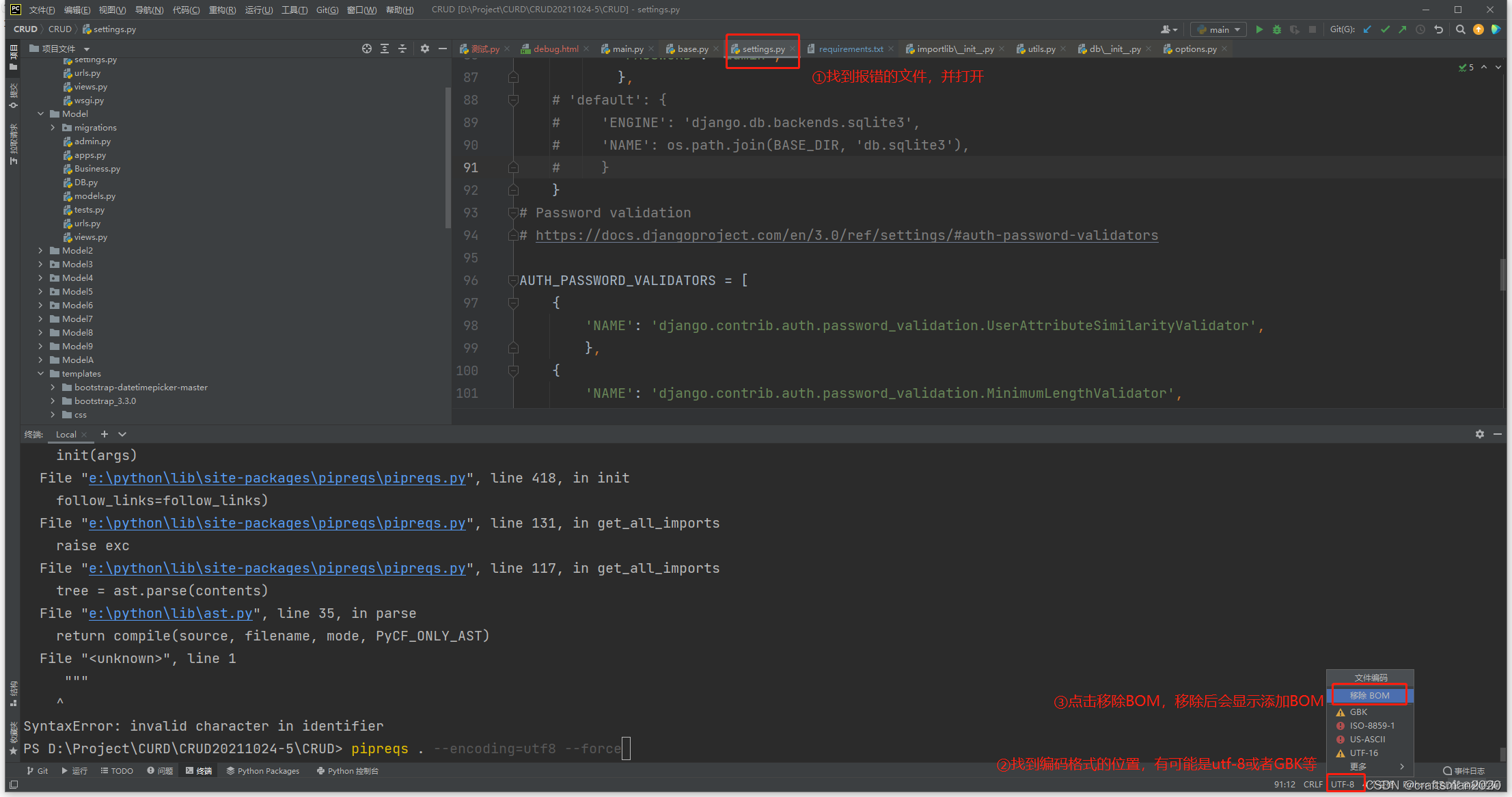Viewport: 1512px width, 797px height.
Task: Open the main run configuration dropdown
Action: click(1220, 29)
